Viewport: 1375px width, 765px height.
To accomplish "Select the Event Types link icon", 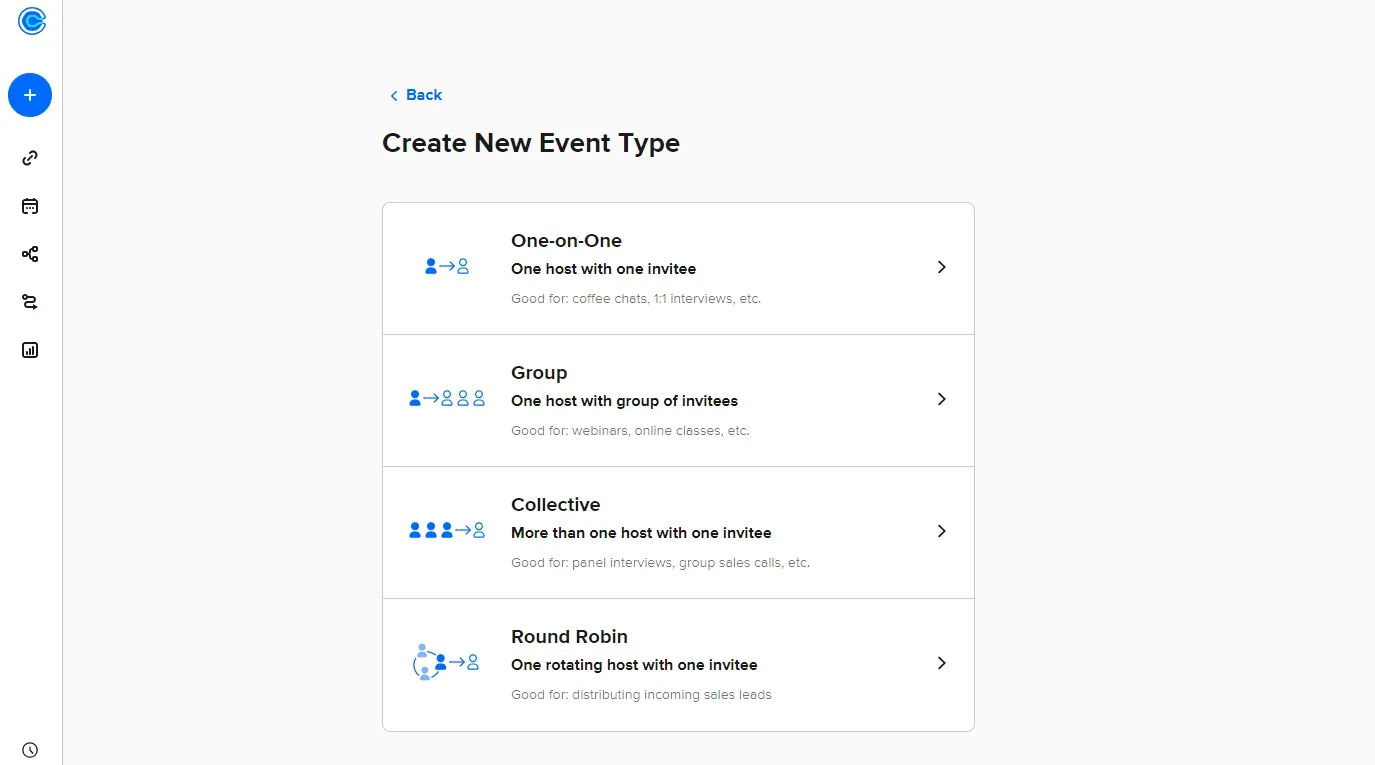I will [29, 157].
